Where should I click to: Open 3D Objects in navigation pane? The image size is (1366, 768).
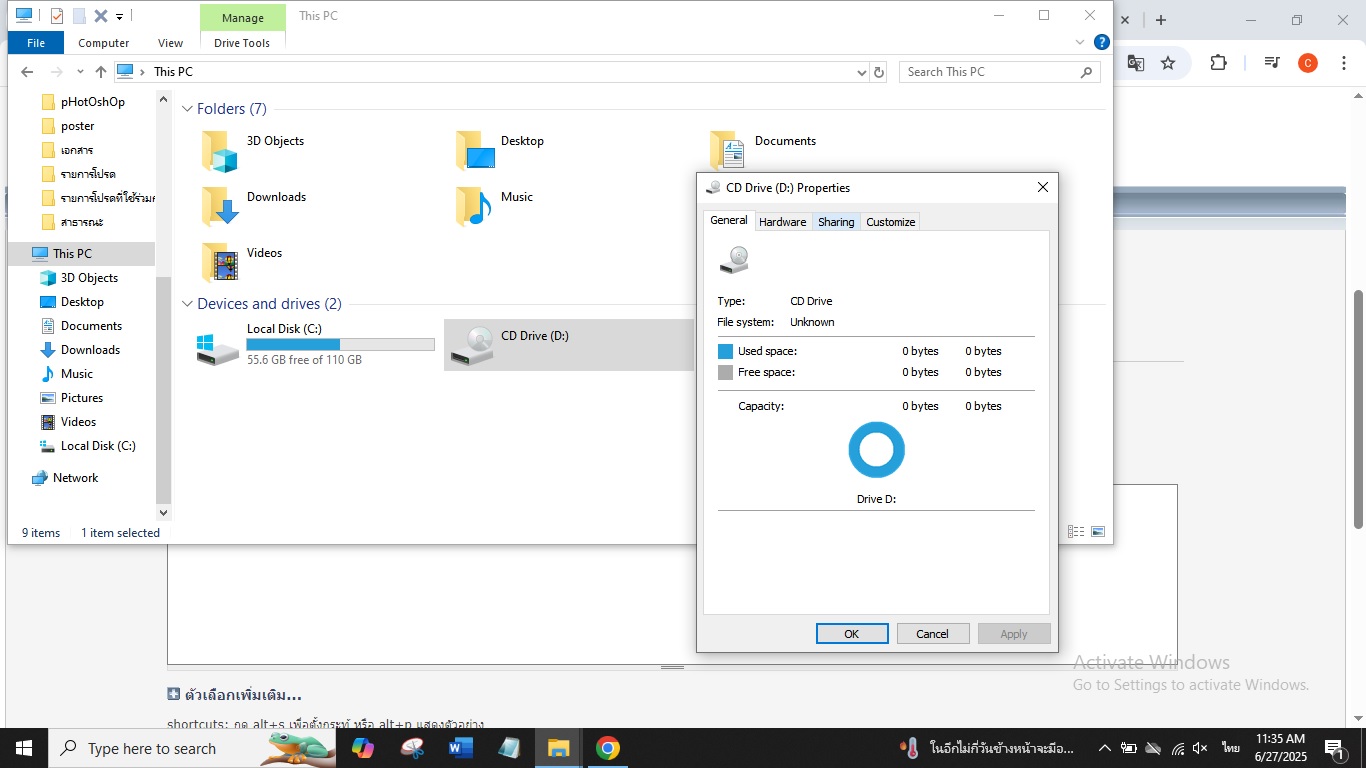point(89,278)
